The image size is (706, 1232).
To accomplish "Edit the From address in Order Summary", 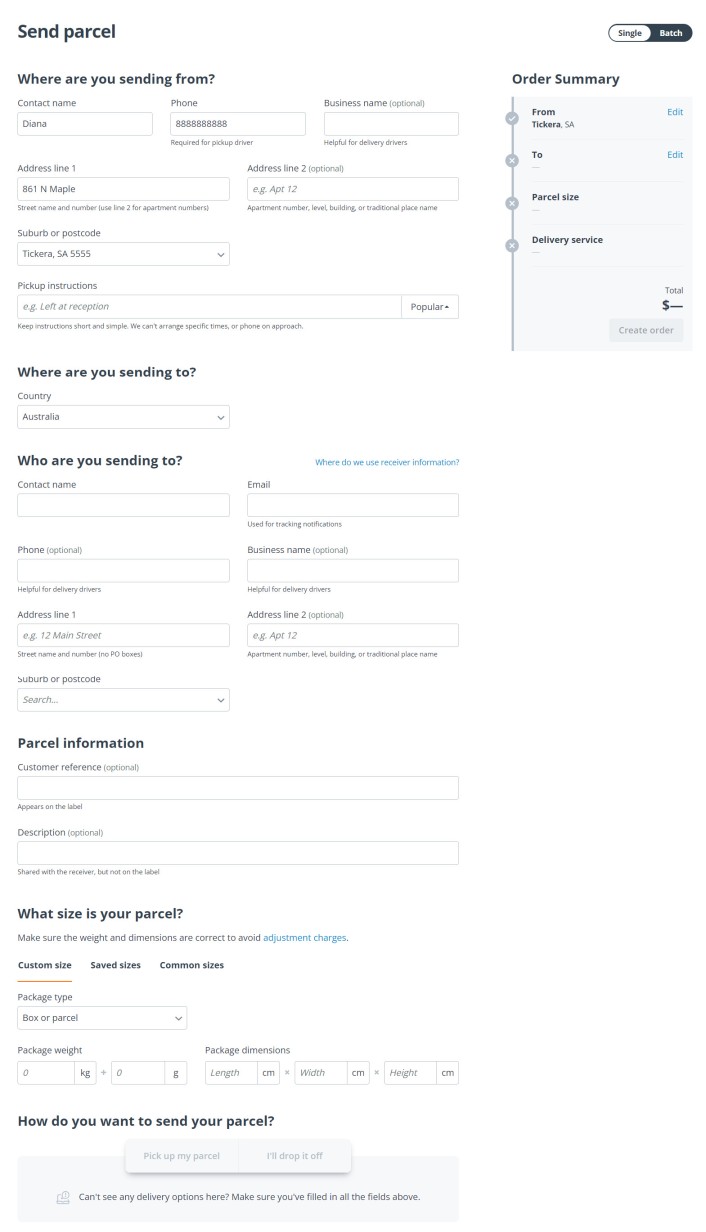I will click(x=675, y=112).
